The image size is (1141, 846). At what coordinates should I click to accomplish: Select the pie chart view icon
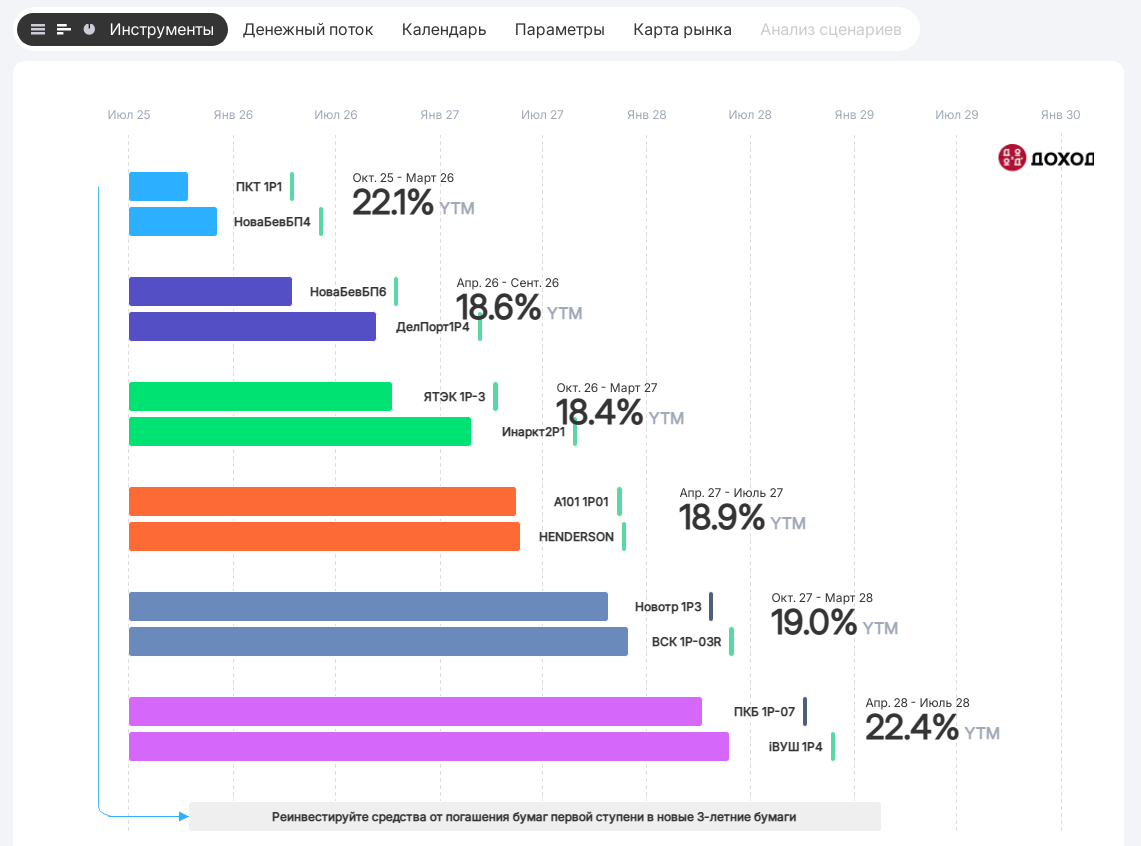click(90, 30)
